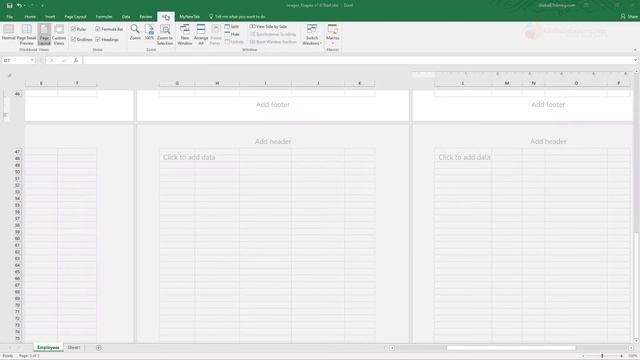
Task: Open the Macros dropdown
Action: click(x=333, y=34)
